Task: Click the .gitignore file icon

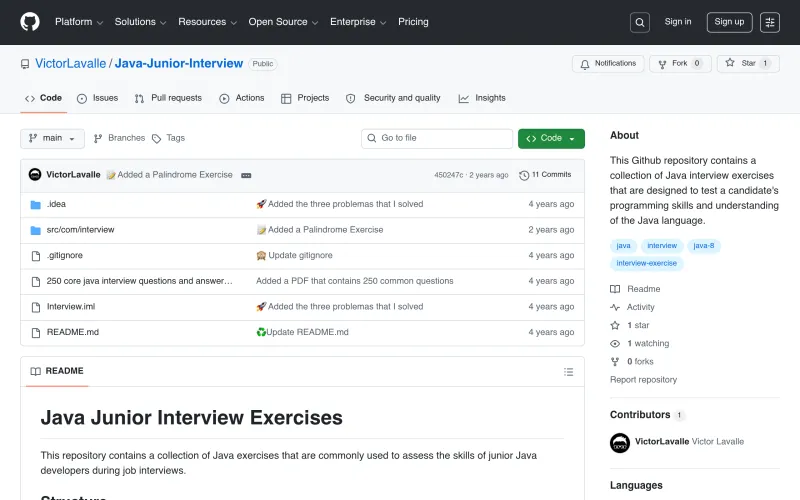Action: tap(36, 256)
